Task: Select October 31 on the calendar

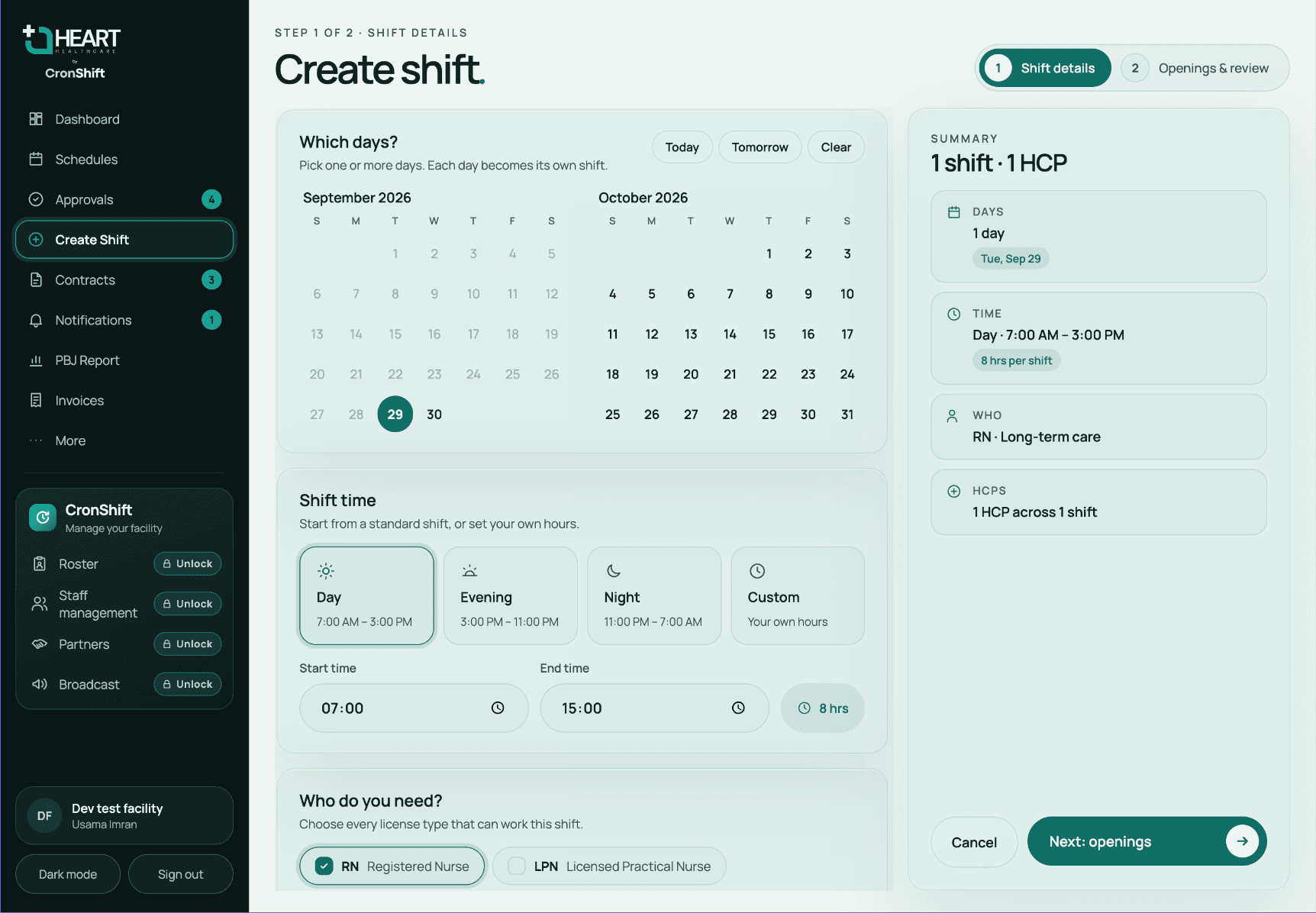Action: point(847,414)
